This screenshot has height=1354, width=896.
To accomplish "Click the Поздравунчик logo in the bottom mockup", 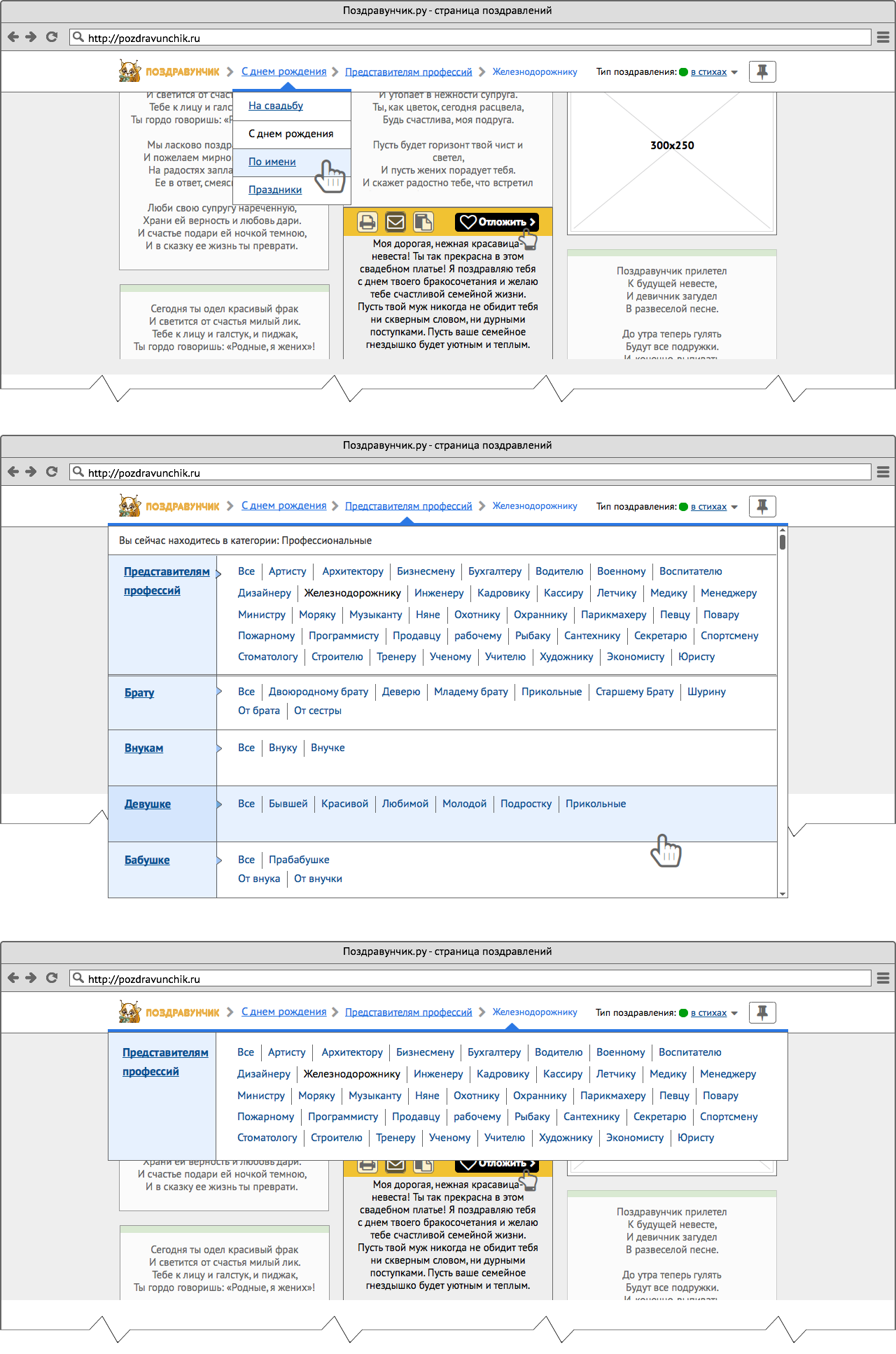I will pos(169,1012).
